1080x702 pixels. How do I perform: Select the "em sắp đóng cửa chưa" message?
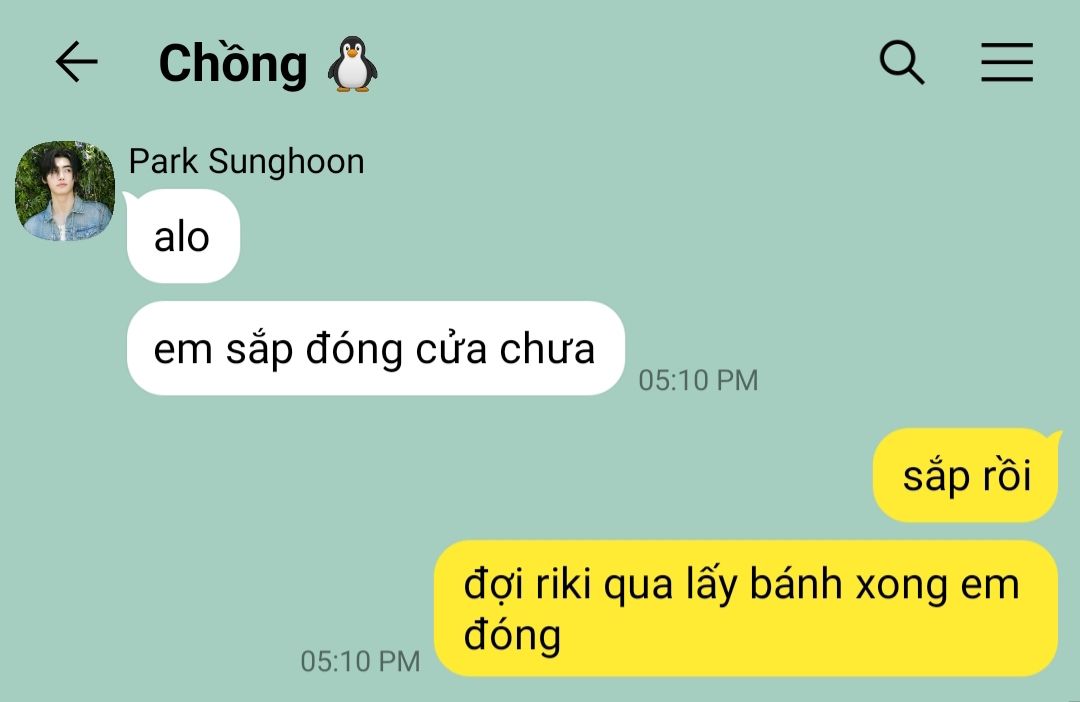375,348
